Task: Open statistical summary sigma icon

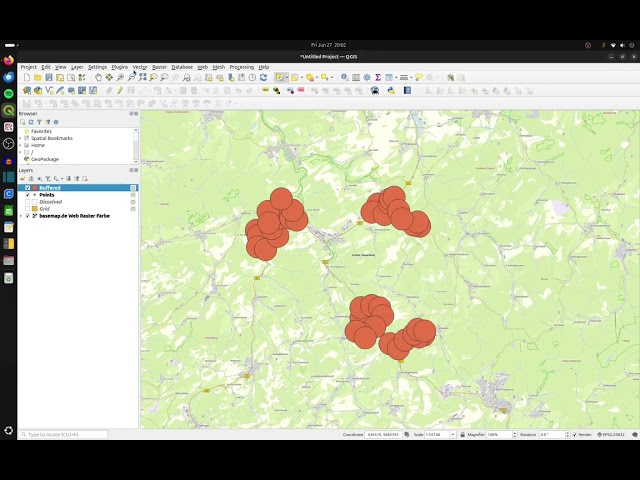Action: [x=378, y=78]
